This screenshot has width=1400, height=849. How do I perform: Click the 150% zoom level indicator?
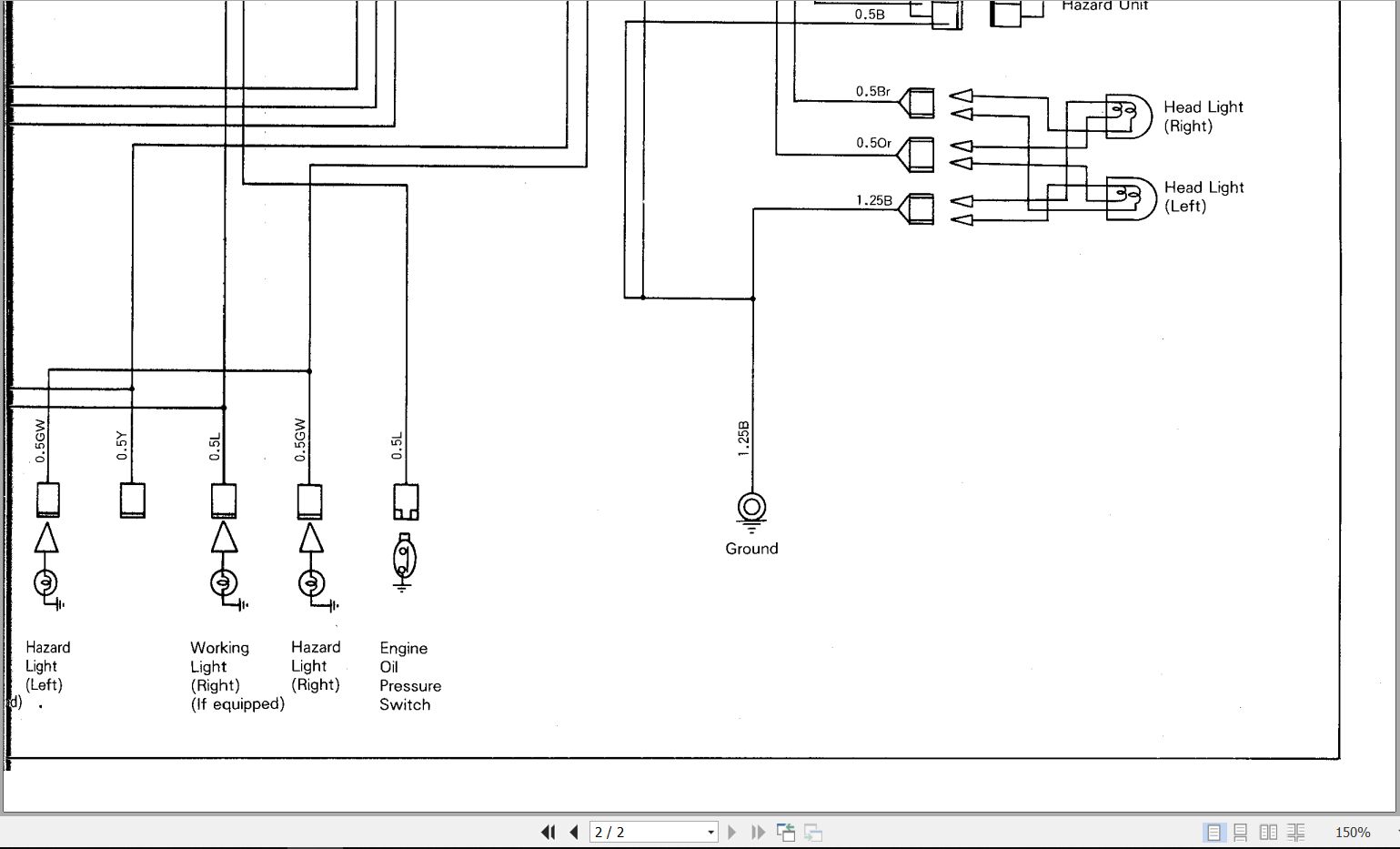pyautogui.click(x=1353, y=832)
